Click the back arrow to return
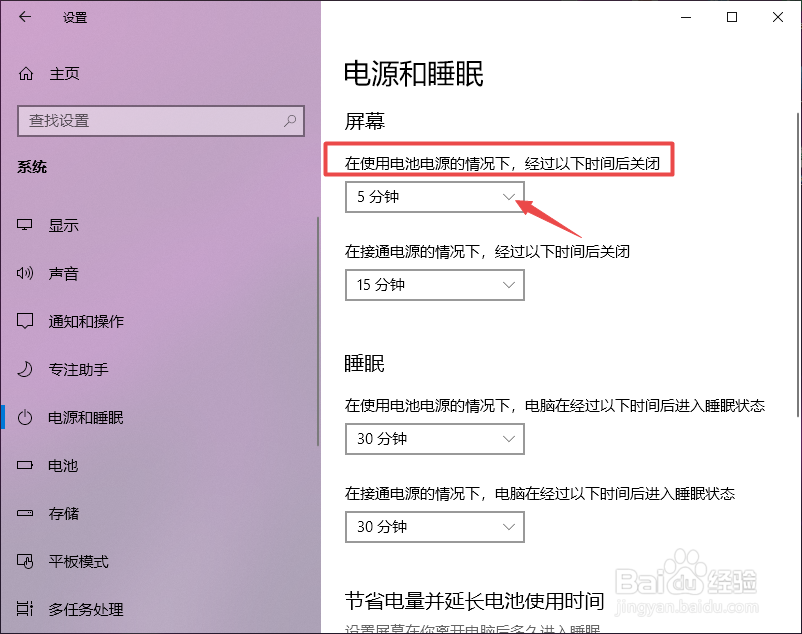 pyautogui.click(x=24, y=17)
